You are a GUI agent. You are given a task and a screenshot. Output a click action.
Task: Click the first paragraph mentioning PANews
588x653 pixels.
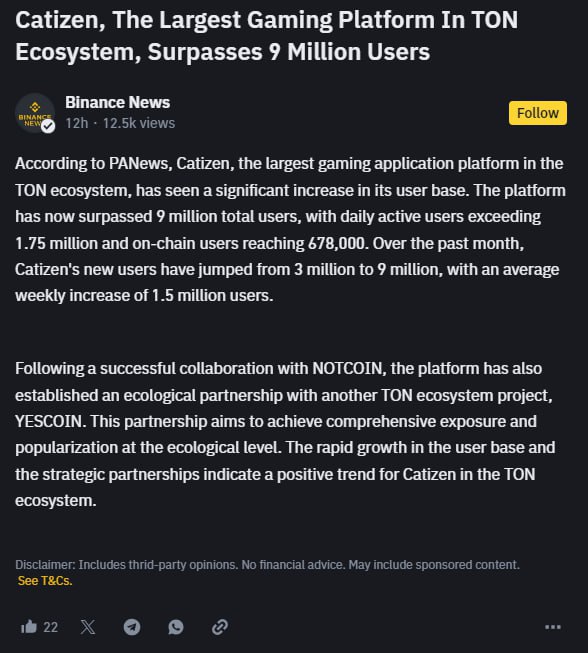[x=290, y=229]
